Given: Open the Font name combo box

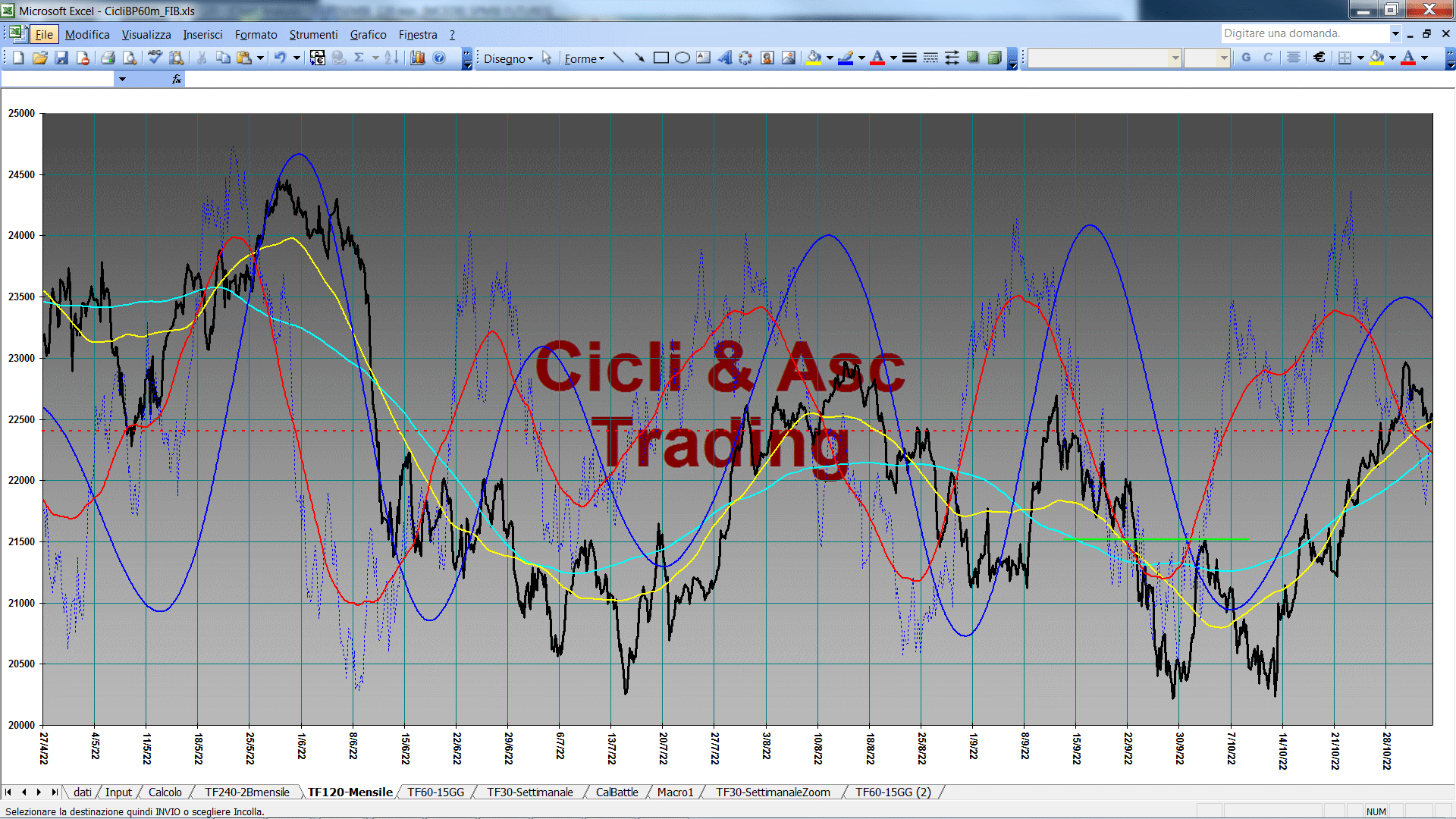Looking at the screenshot, I should [1104, 58].
